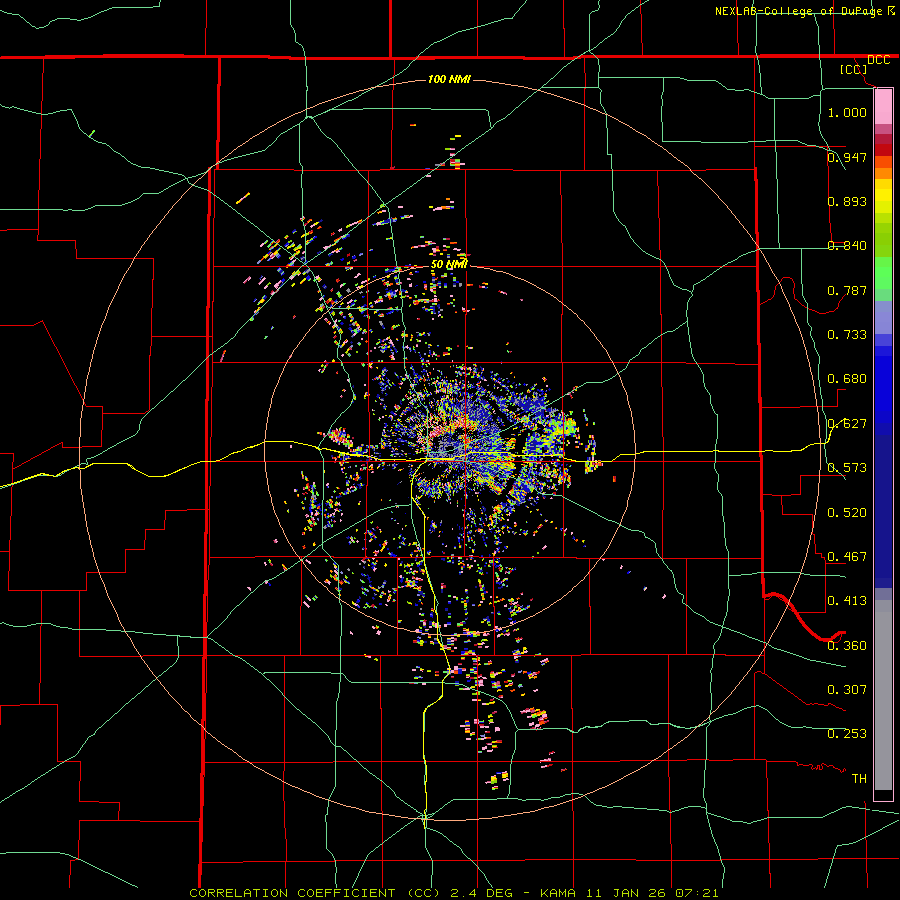Click the [CC] legend unit label
The height and width of the screenshot is (900, 900).
click(853, 69)
